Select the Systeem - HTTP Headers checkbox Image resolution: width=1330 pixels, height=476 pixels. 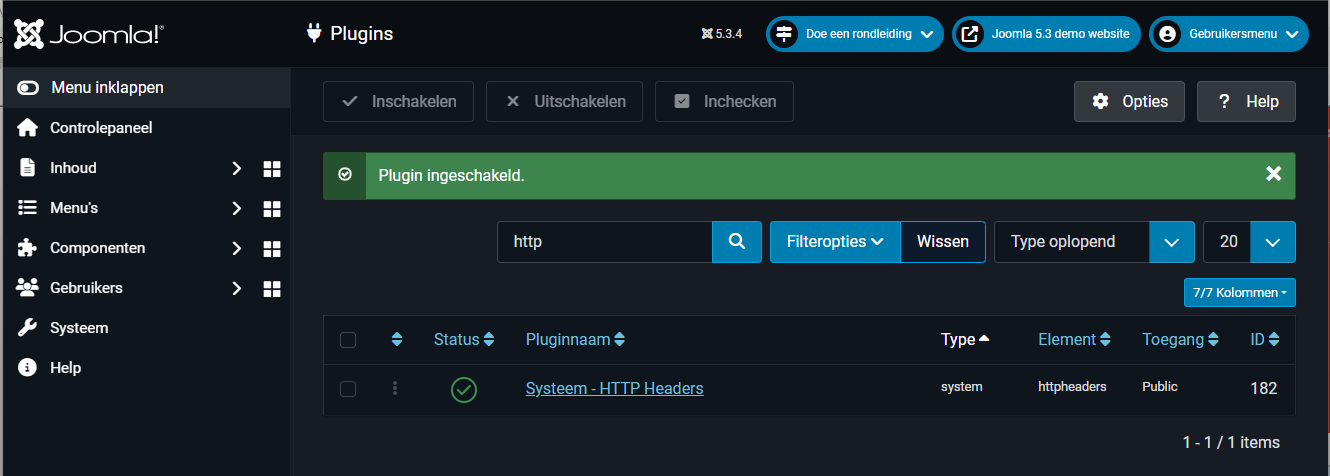click(x=348, y=389)
